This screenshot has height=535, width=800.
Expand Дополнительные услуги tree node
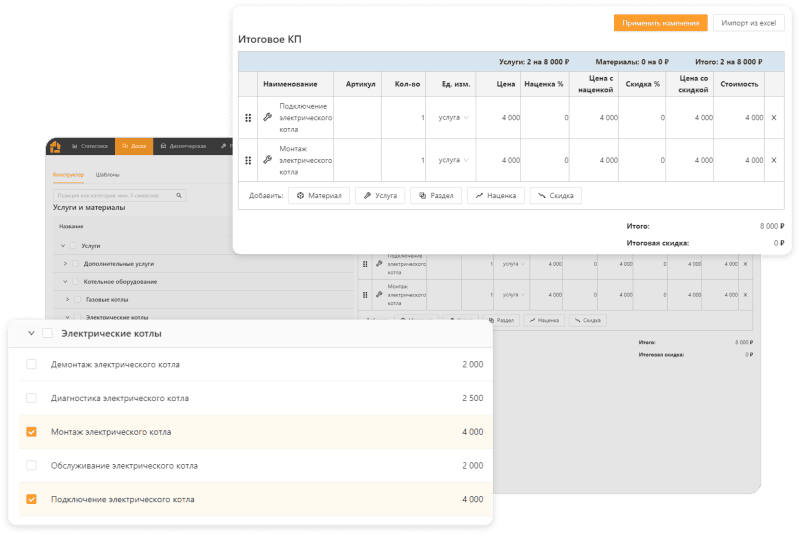pos(65,264)
